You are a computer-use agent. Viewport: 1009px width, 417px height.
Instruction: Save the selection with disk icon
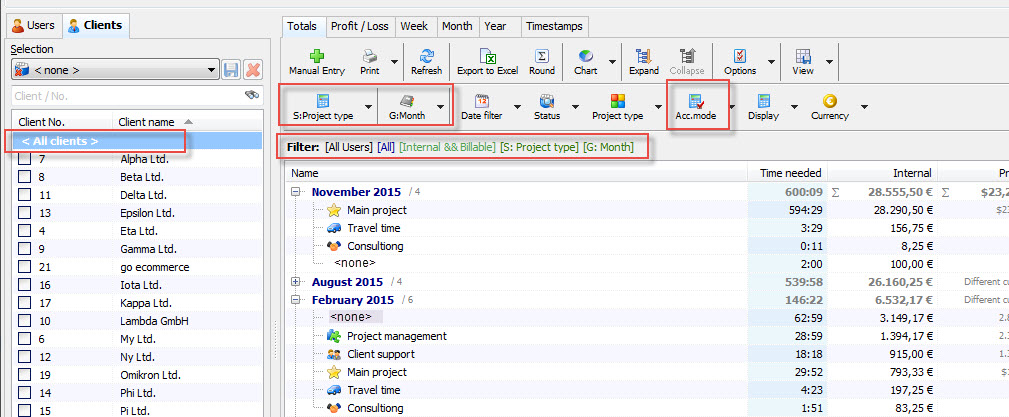231,70
